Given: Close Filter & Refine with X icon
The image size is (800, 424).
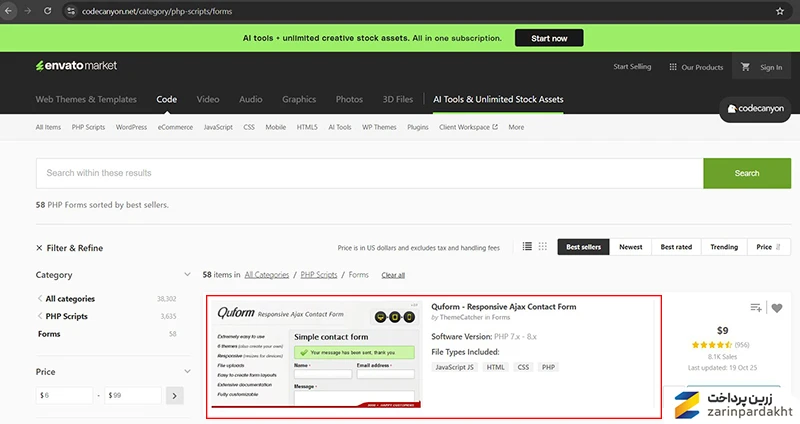Looking at the screenshot, I should click(x=39, y=248).
